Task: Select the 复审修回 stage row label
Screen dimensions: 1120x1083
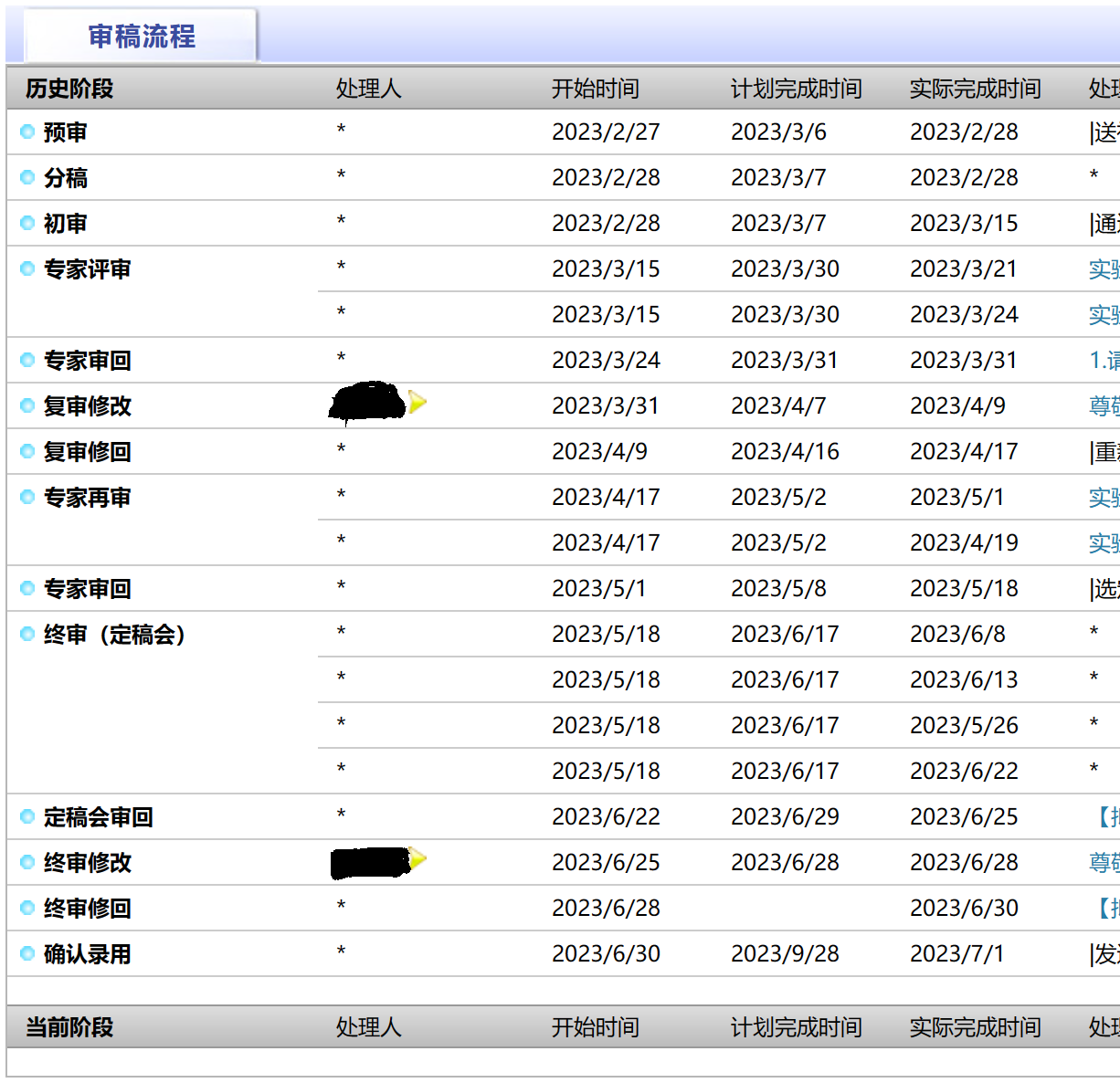Action: point(88,452)
